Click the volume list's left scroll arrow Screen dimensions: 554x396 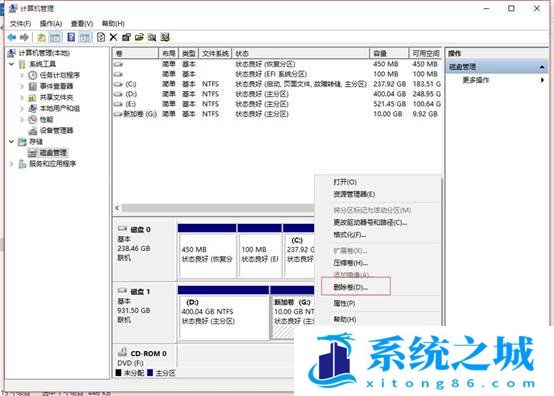[117, 208]
